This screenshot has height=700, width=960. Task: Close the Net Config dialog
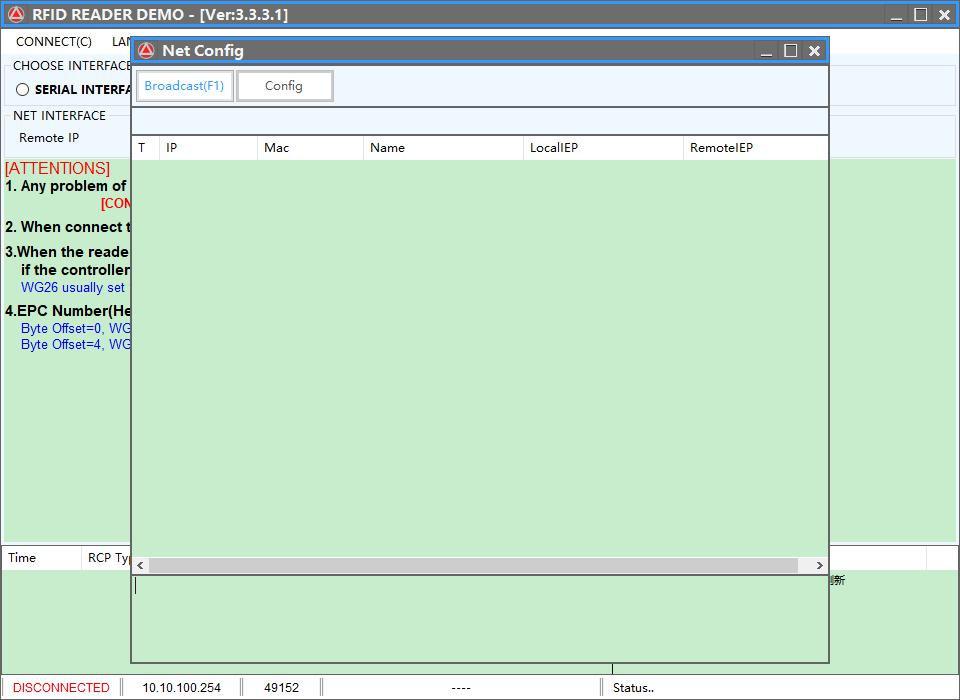[x=814, y=51]
